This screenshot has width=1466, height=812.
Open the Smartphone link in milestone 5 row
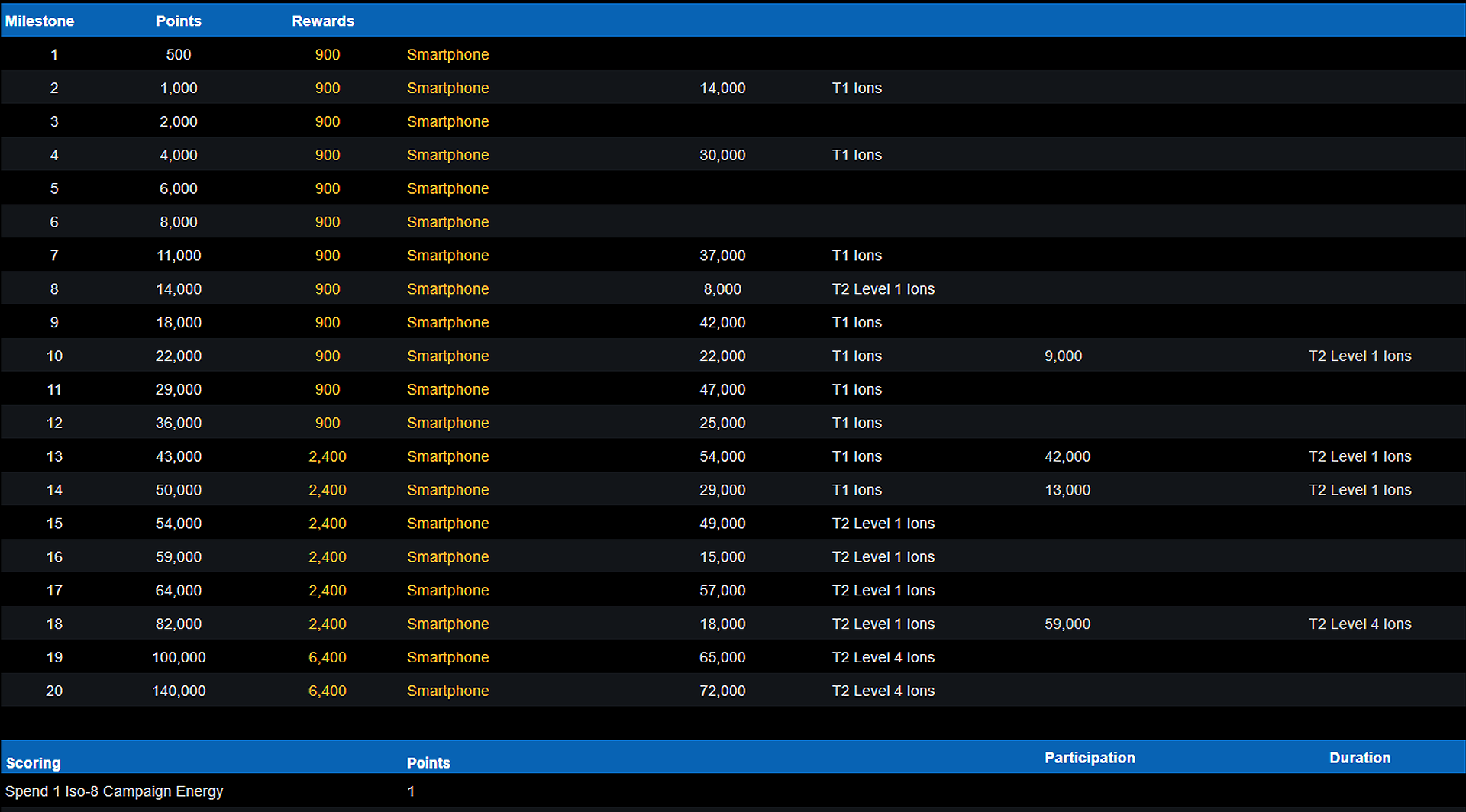click(x=447, y=188)
